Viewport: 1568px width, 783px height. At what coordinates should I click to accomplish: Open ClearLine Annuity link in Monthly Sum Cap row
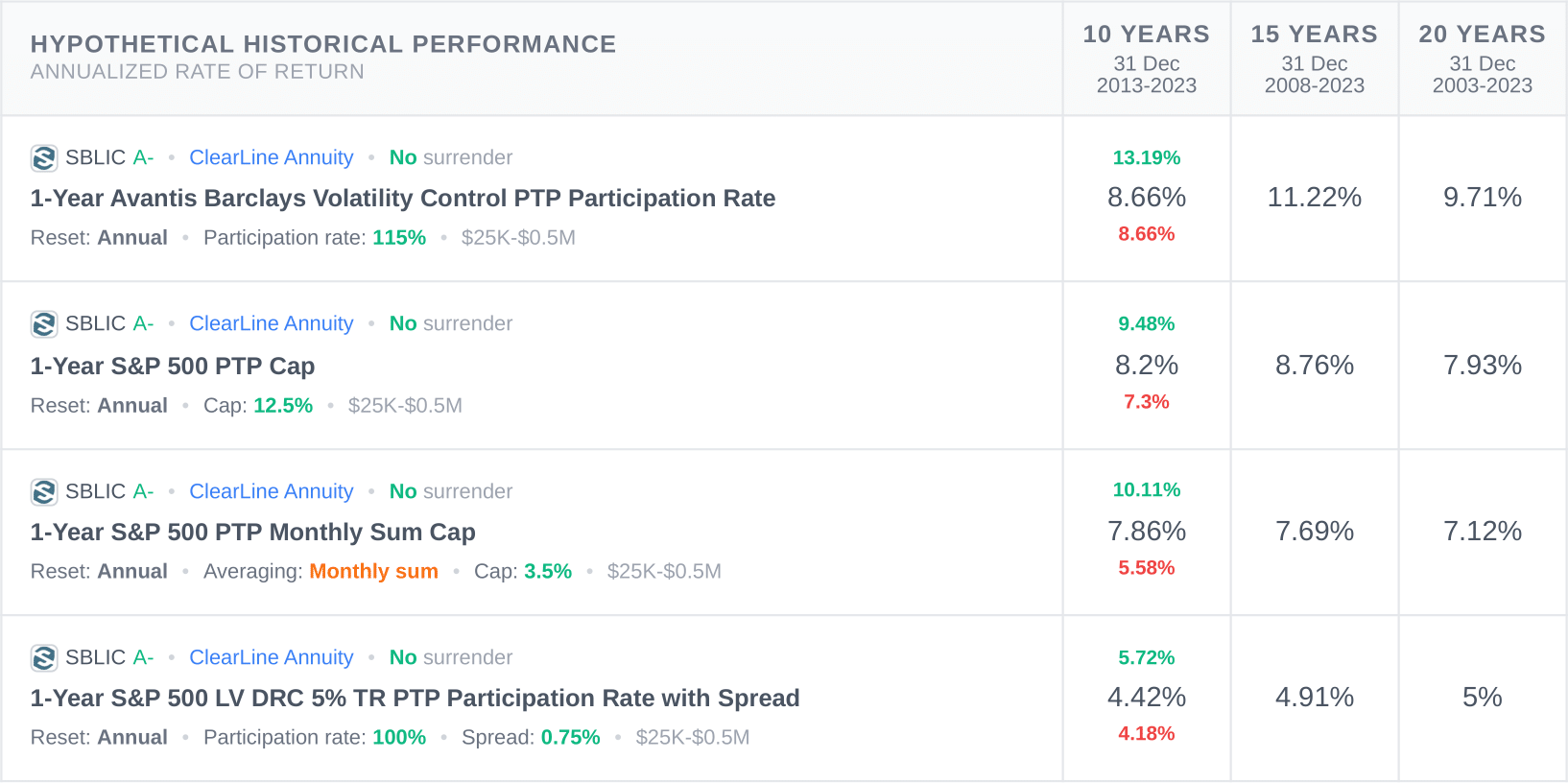[271, 492]
